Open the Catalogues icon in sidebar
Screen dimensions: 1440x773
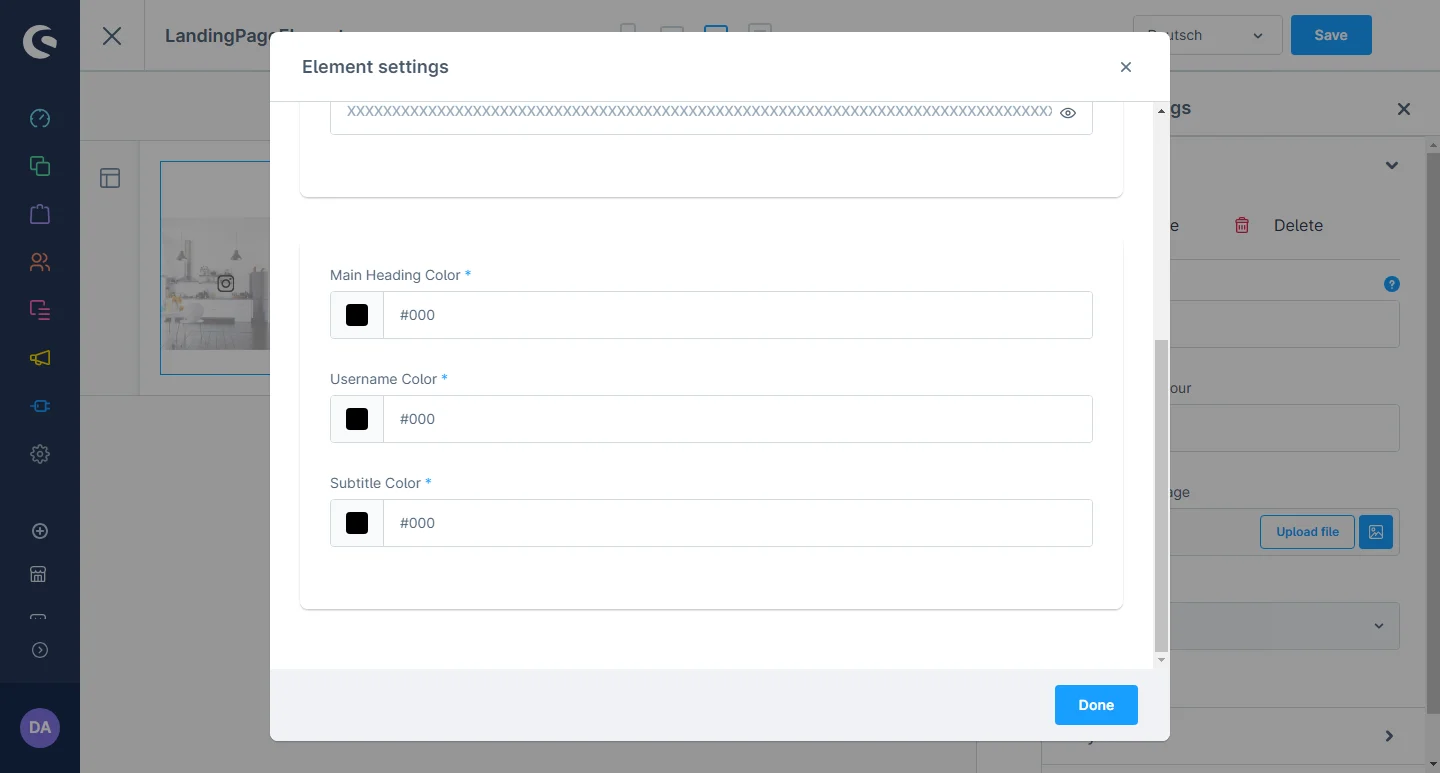coord(40,166)
